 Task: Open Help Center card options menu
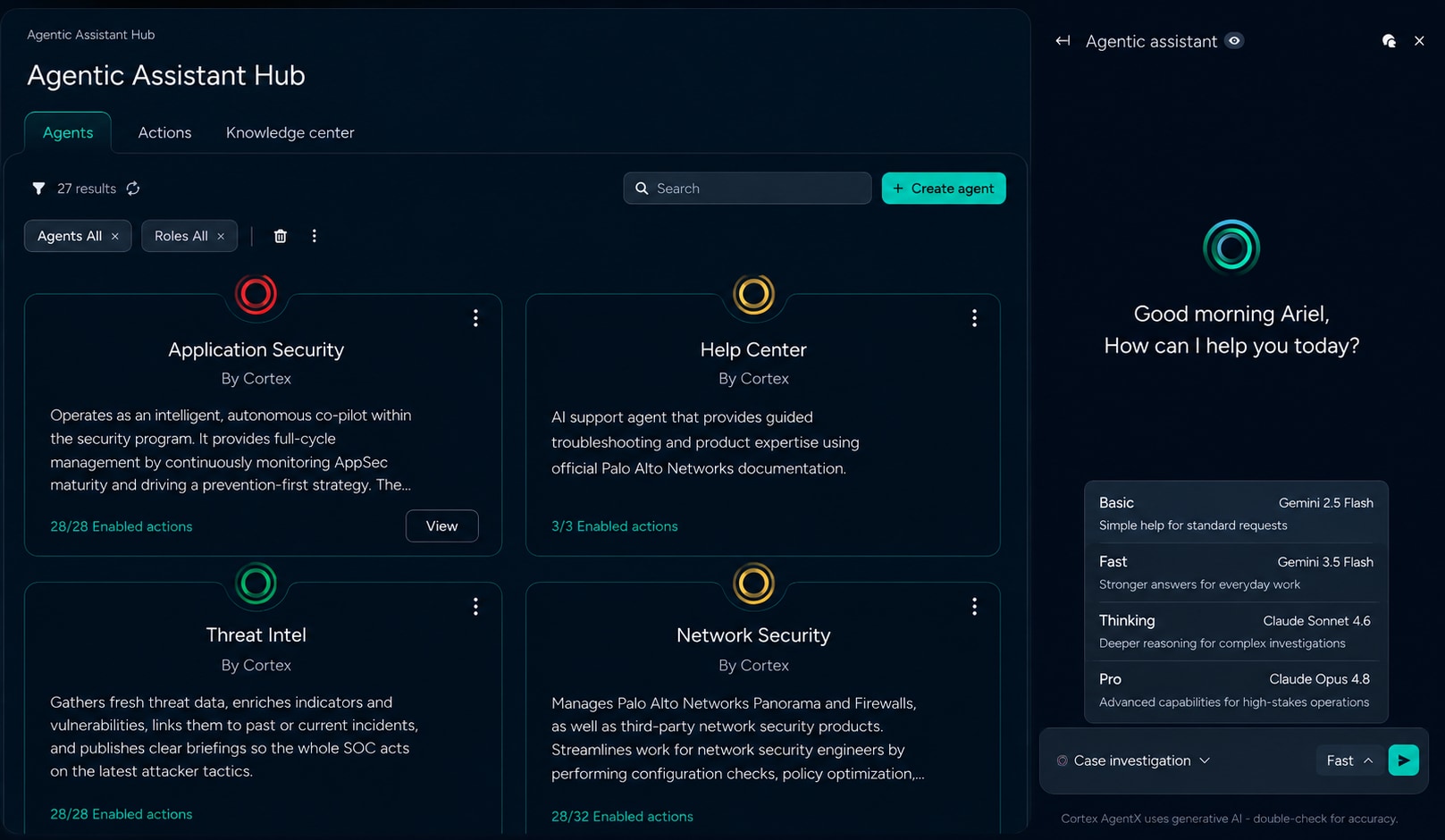point(974,318)
